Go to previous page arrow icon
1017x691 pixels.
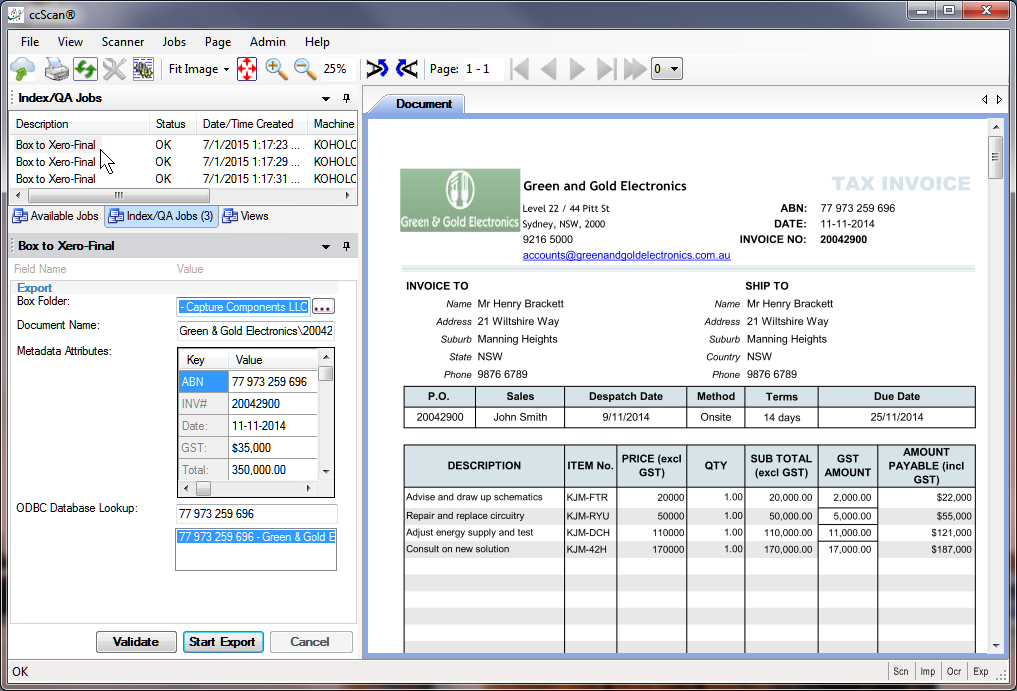click(x=549, y=69)
